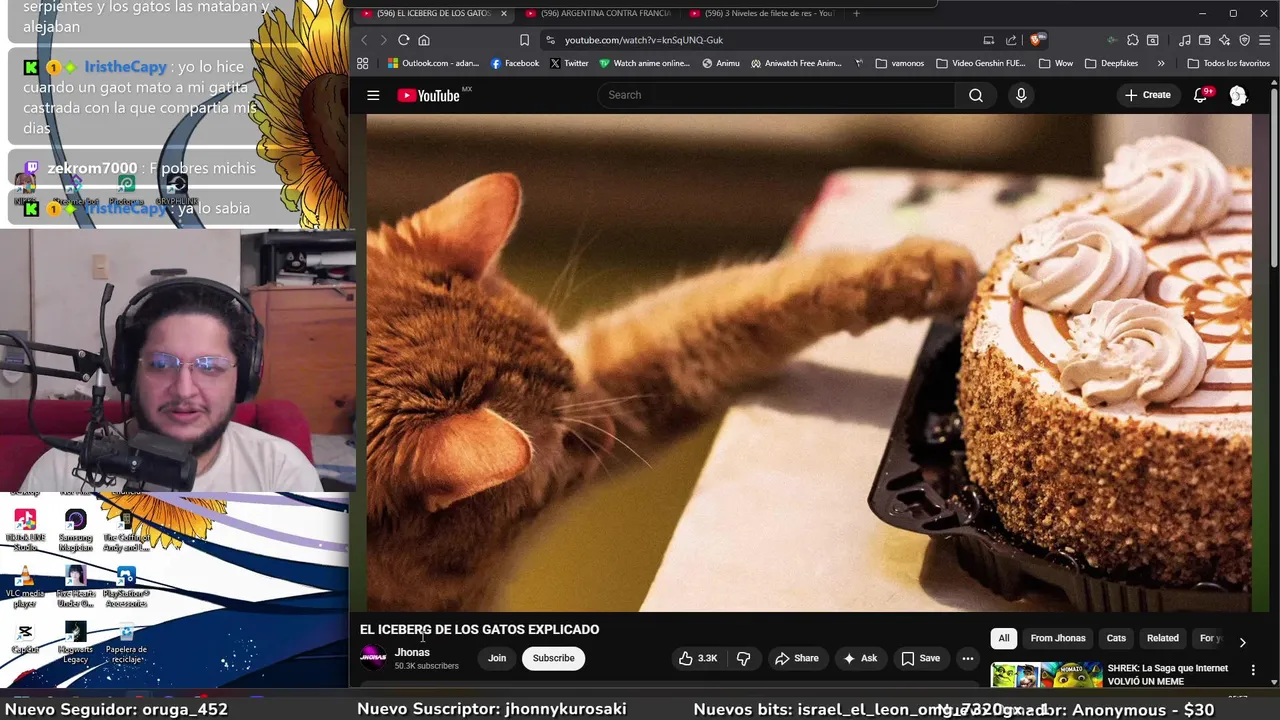
Task: Open the YouTube account avatar menu
Action: 1238,95
